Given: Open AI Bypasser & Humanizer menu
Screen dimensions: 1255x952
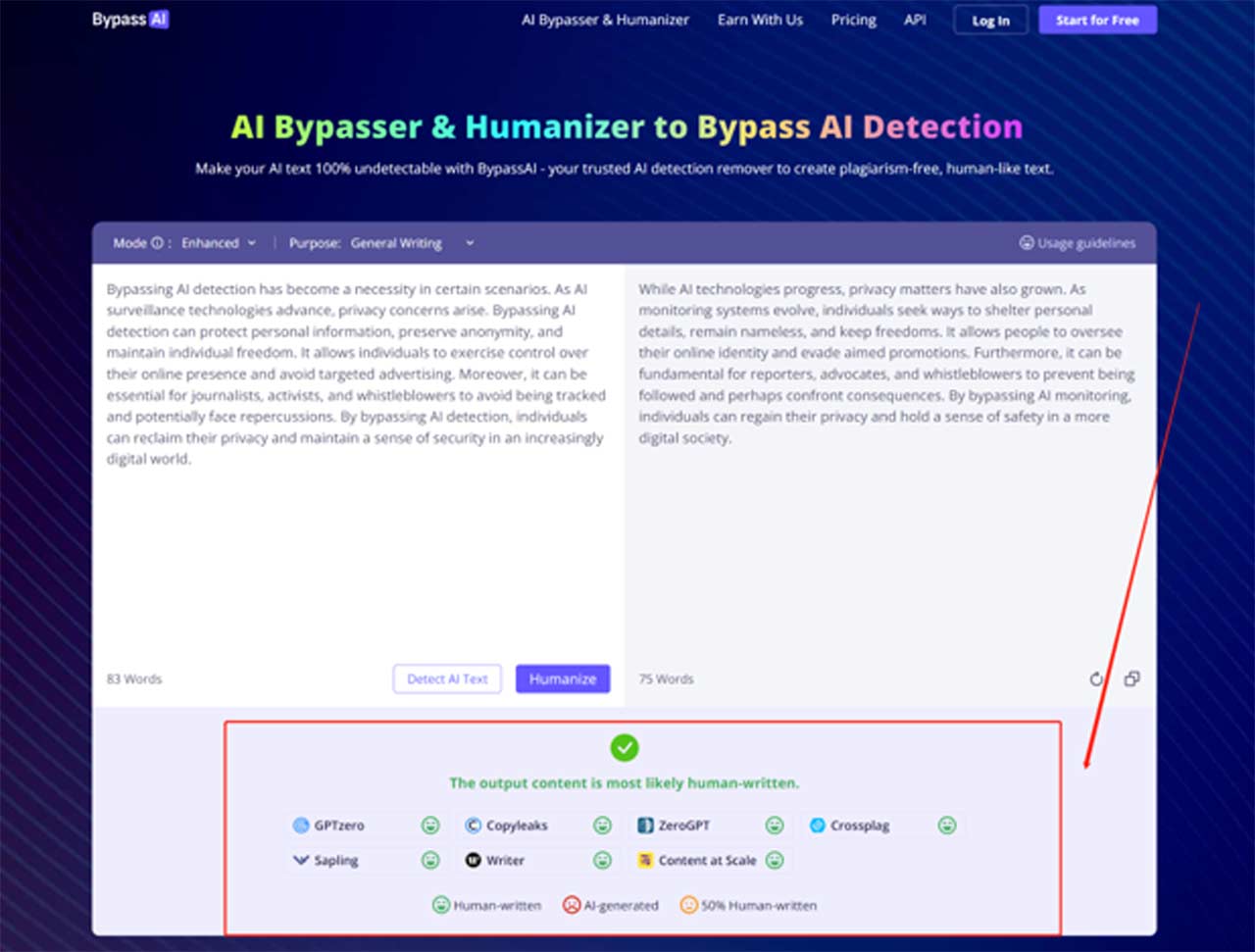Looking at the screenshot, I should 605,20.
